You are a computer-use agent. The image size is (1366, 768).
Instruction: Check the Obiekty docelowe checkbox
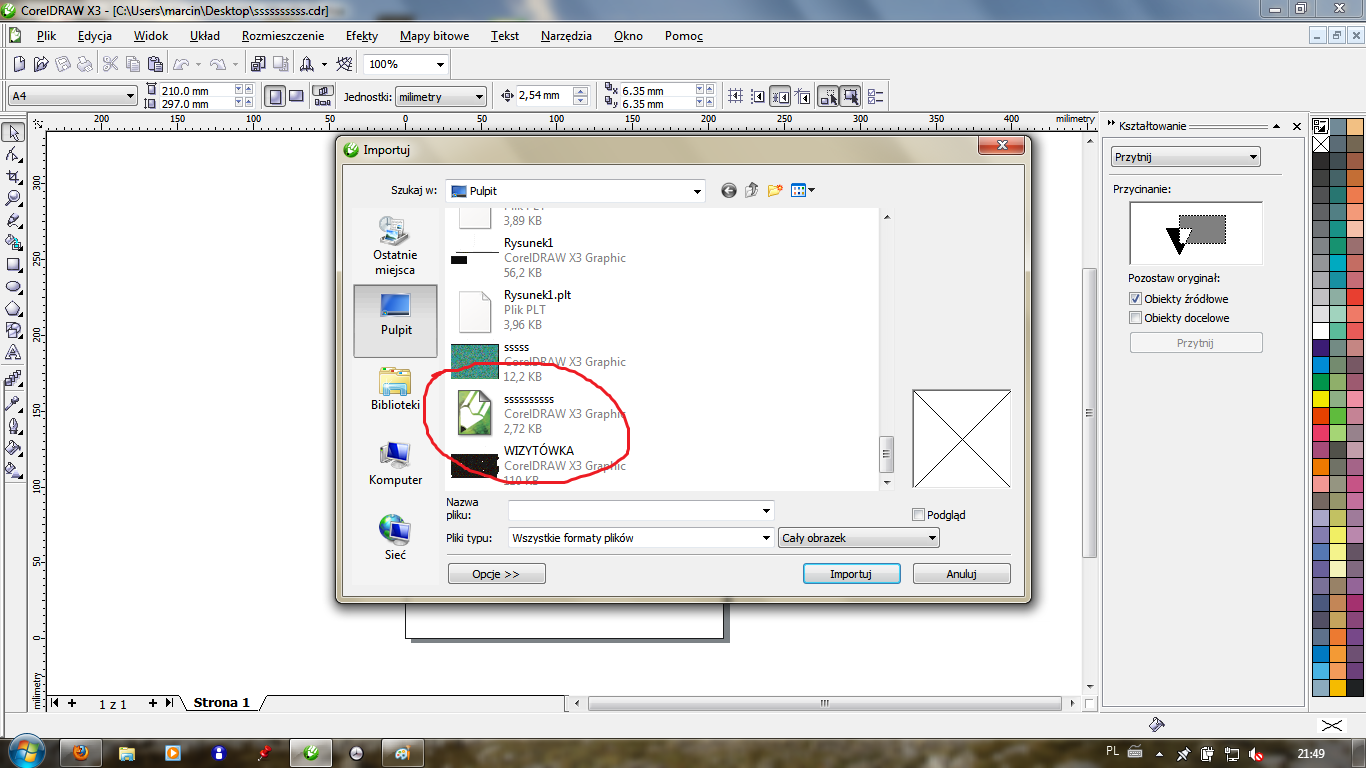[1135, 318]
